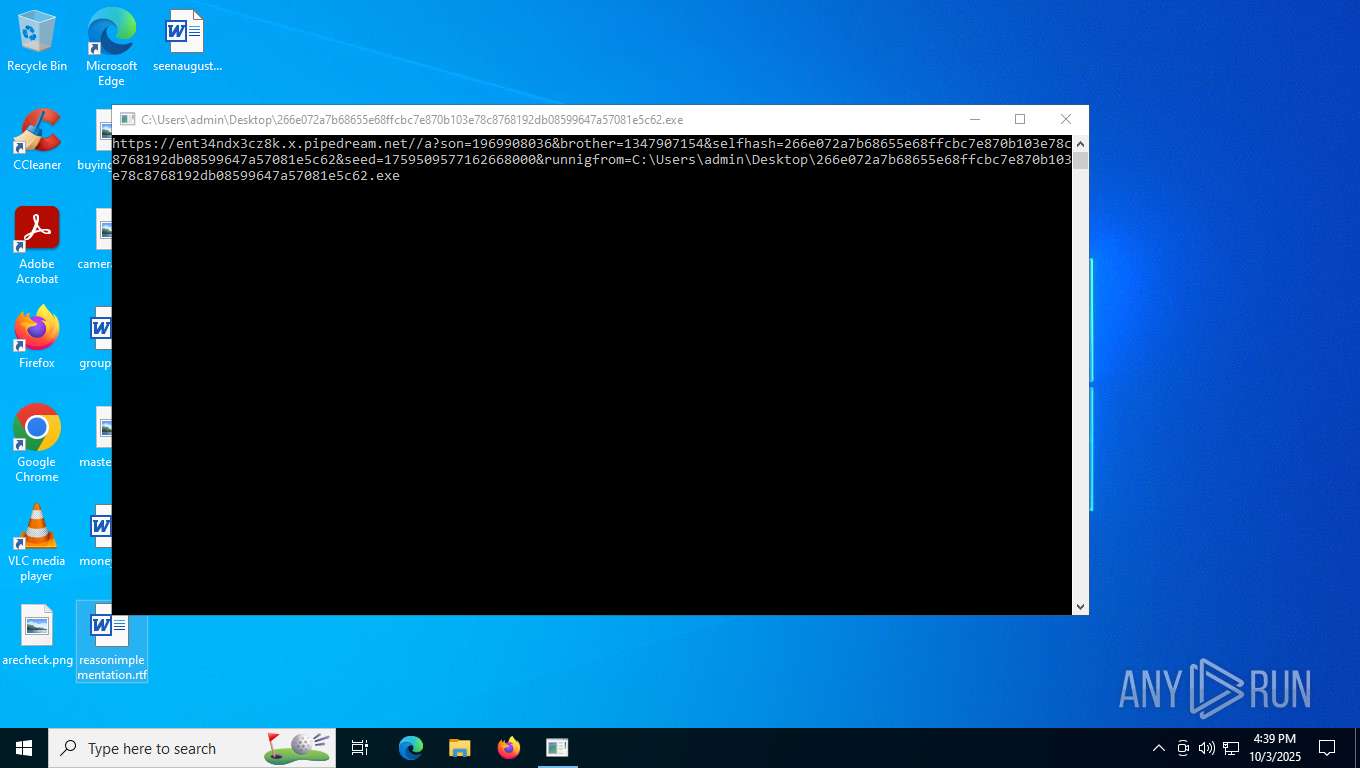
Task: Open Task View from taskbar
Action: (360, 748)
